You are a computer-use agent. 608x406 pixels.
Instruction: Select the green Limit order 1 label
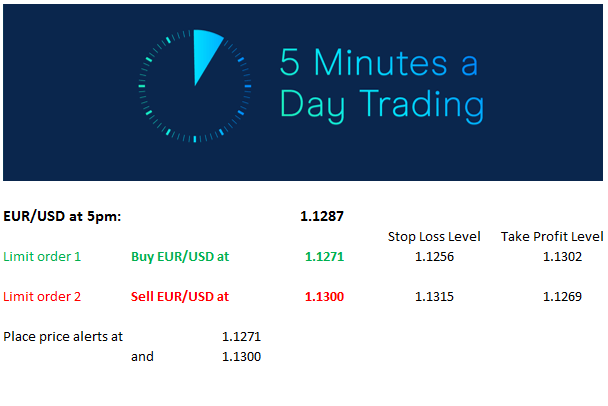pos(42,257)
